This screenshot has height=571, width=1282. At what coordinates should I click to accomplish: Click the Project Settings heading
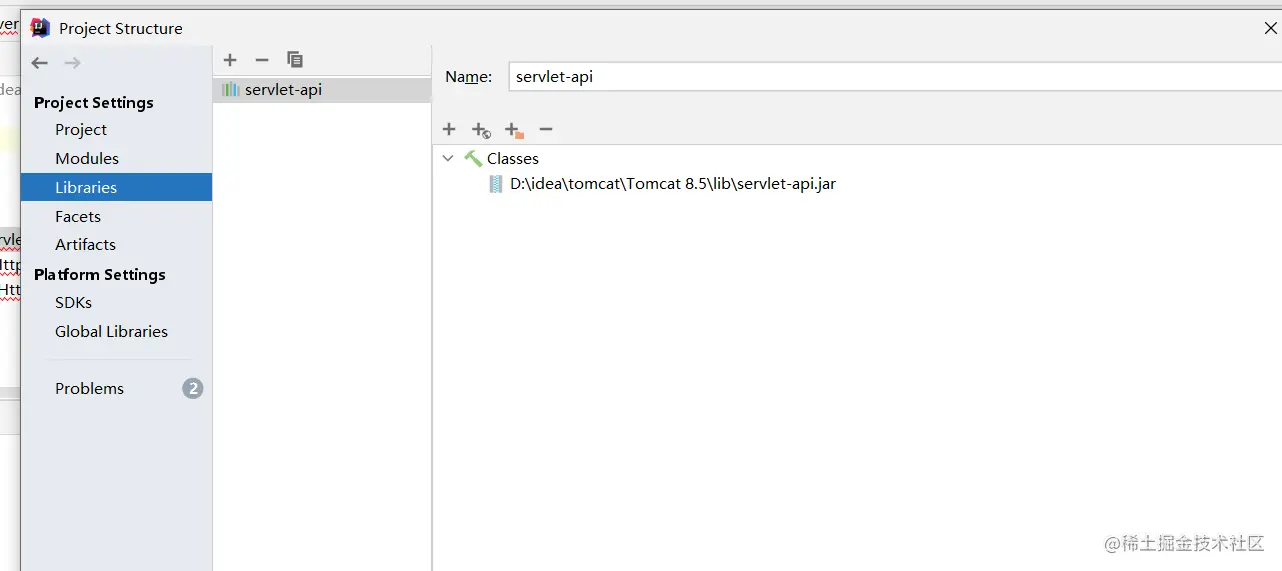[x=94, y=102]
